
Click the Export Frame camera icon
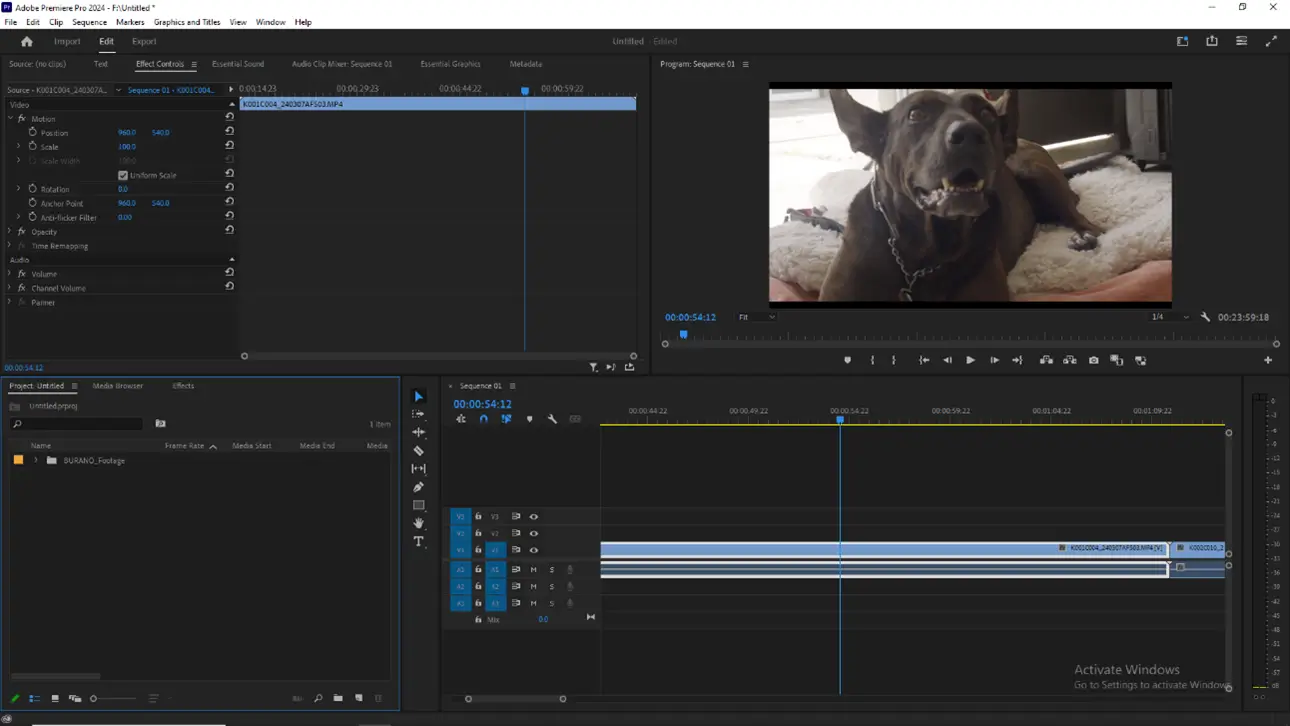(1093, 360)
